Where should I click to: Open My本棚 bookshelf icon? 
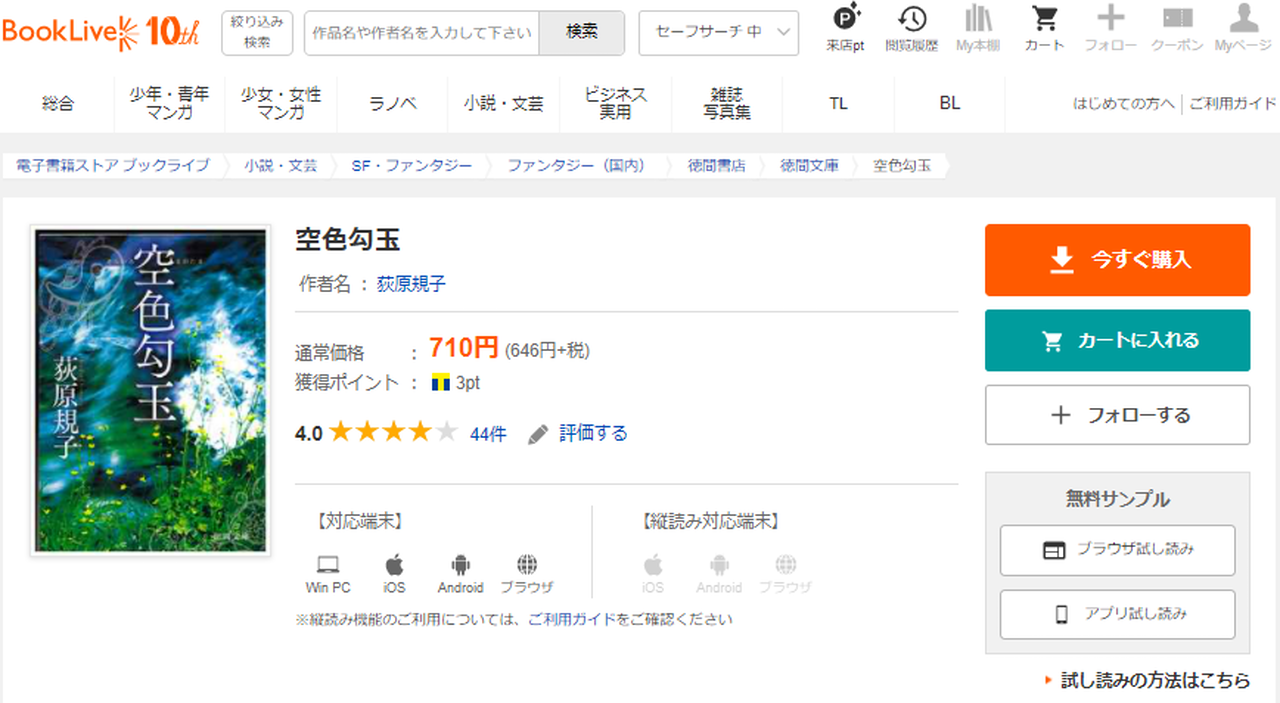click(978, 19)
